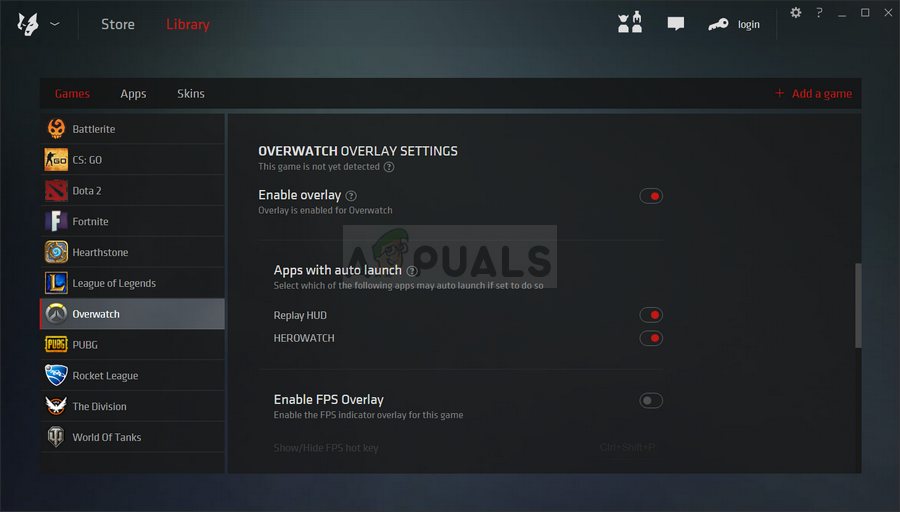900x512 pixels.
Task: Choose Rocket League label in list
Action: coord(105,376)
